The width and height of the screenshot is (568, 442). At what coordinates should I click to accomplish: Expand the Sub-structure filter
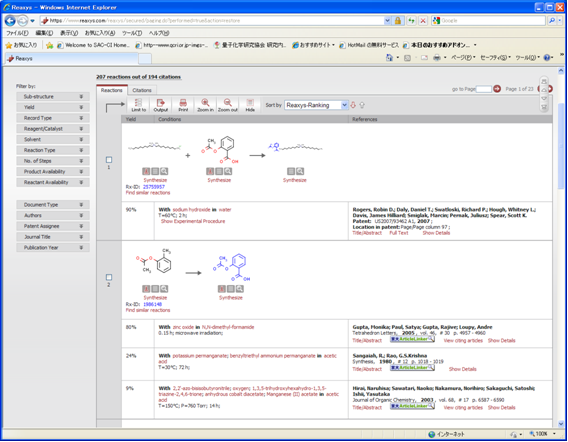pos(53,97)
